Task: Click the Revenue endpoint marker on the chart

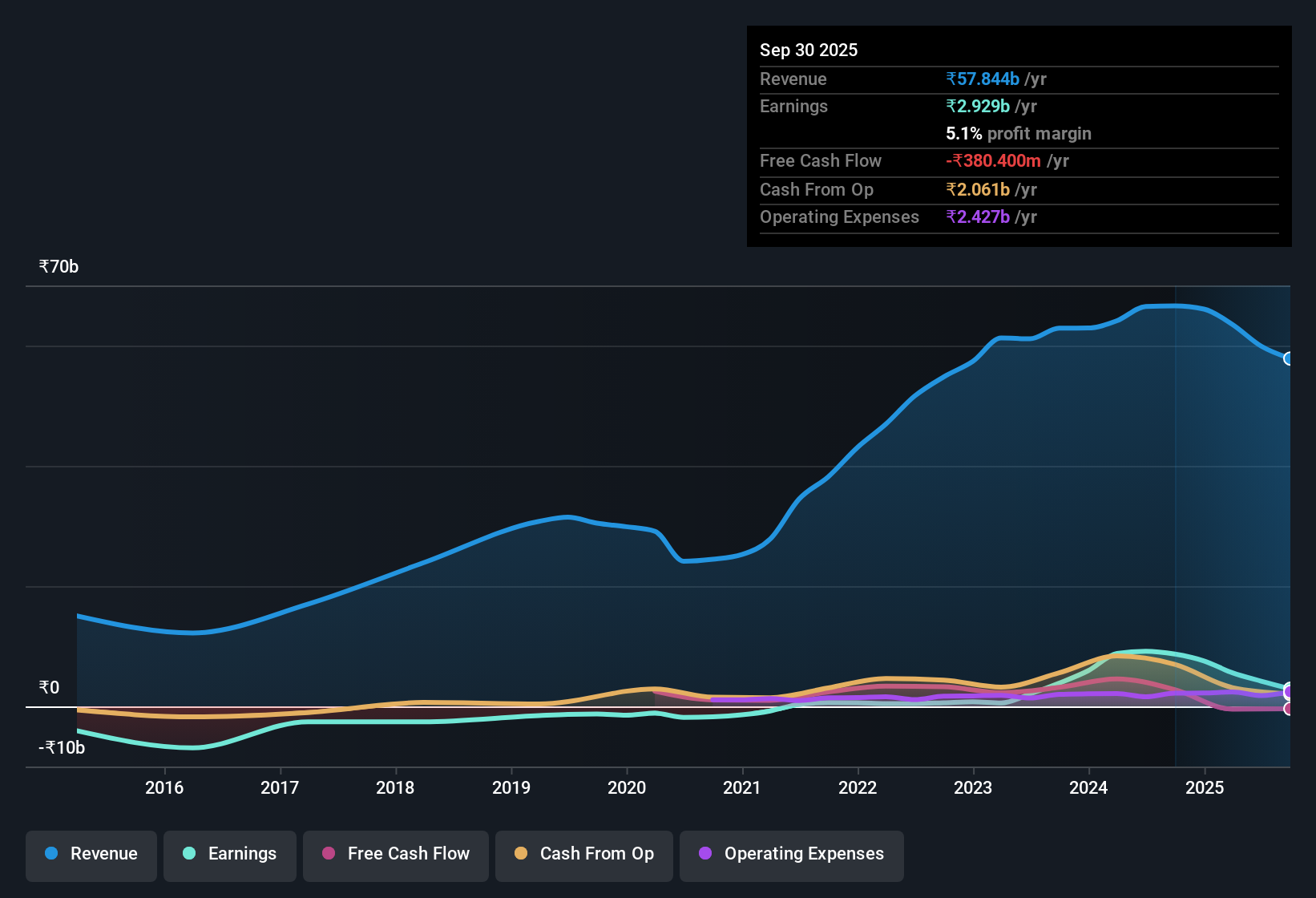Action: click(1288, 359)
